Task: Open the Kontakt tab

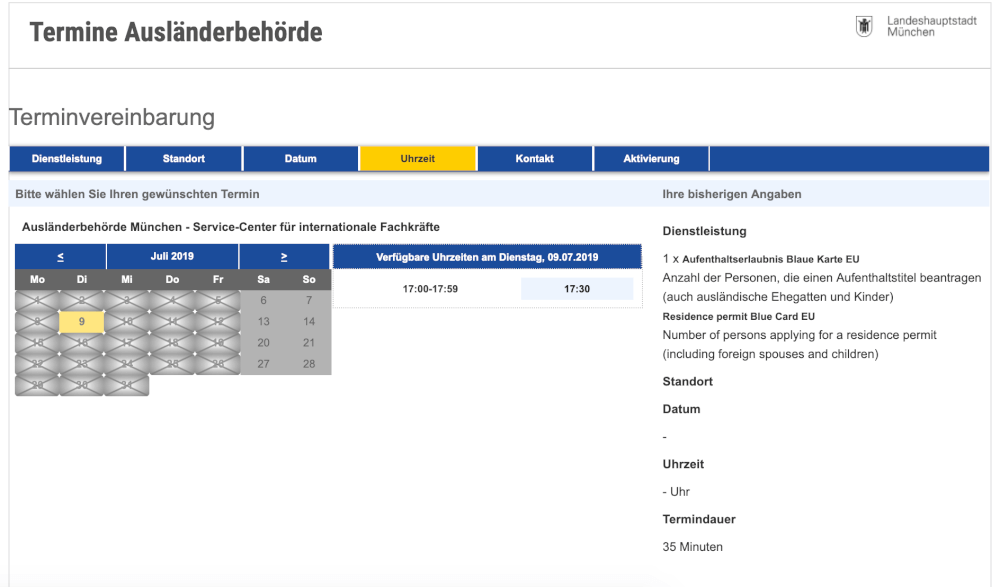Action: pyautogui.click(x=535, y=159)
